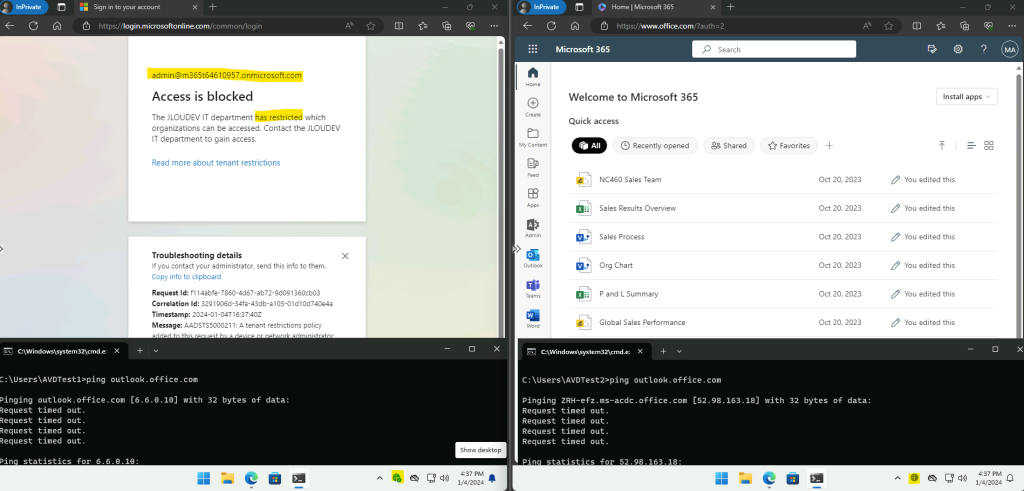This screenshot has width=1024, height=491.
Task: Select the Recently opened filter
Action: (655, 146)
